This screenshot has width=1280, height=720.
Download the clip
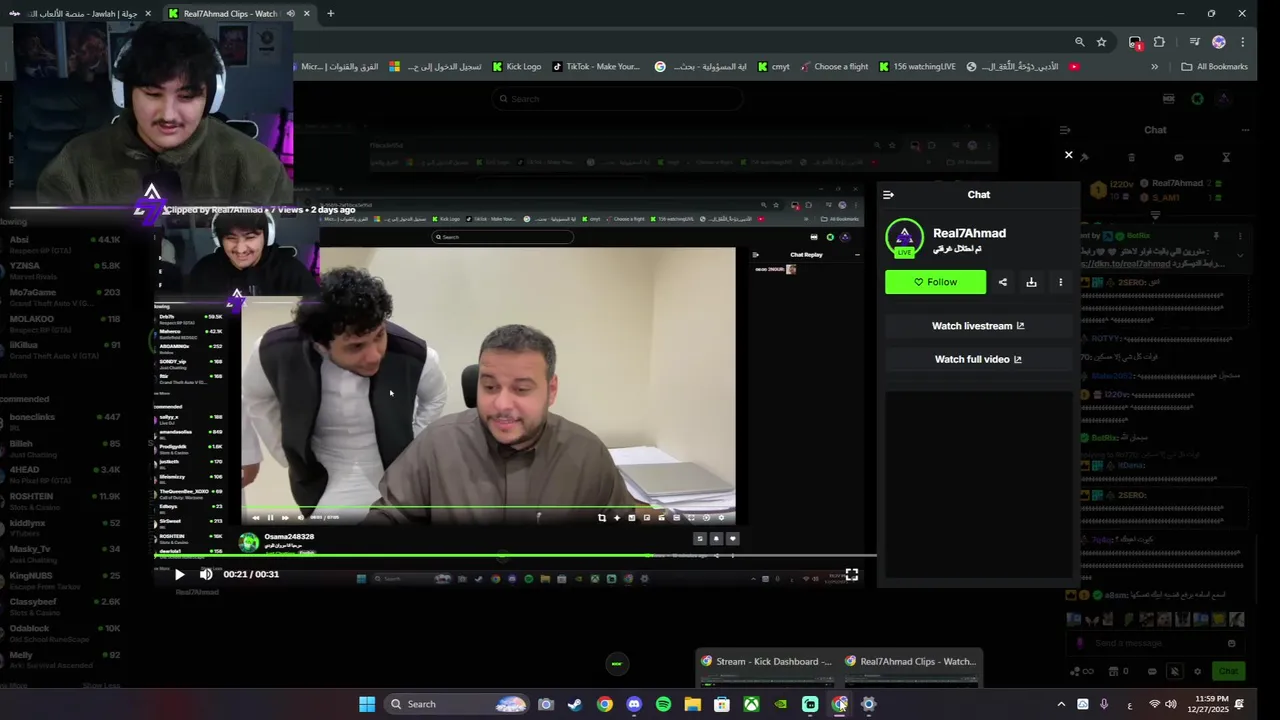pyautogui.click(x=1031, y=282)
